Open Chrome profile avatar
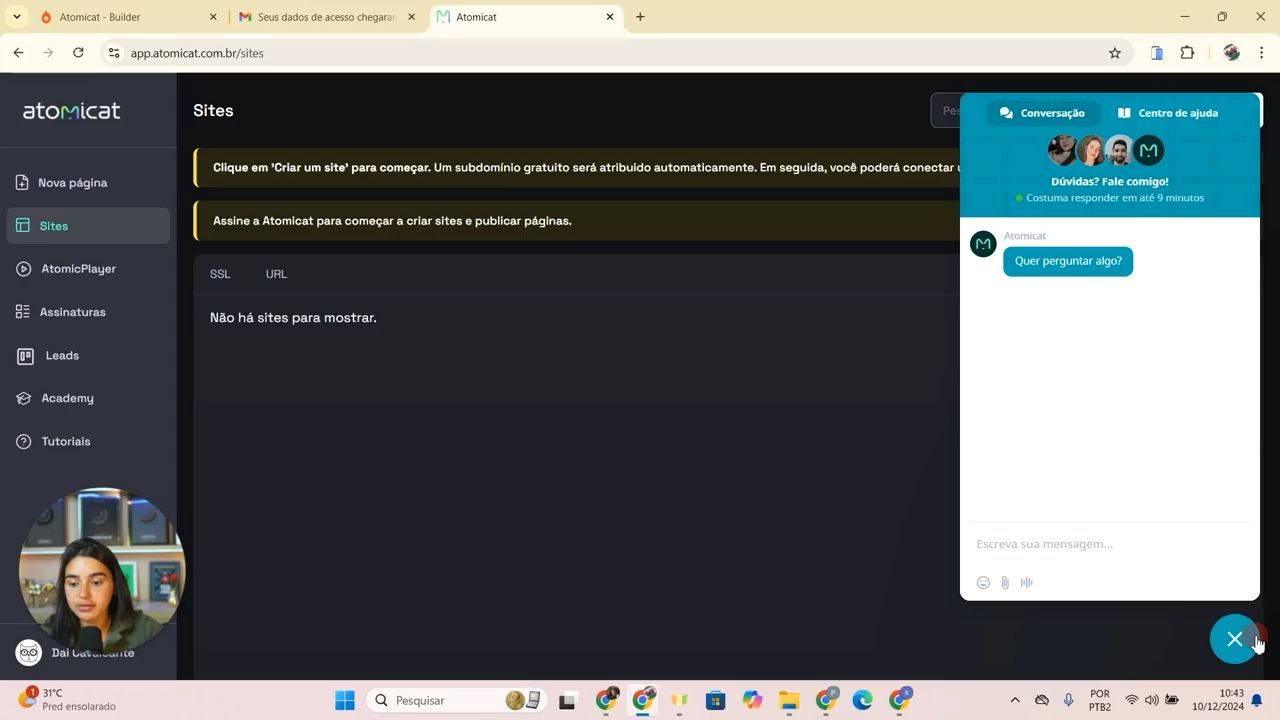 (x=1231, y=53)
